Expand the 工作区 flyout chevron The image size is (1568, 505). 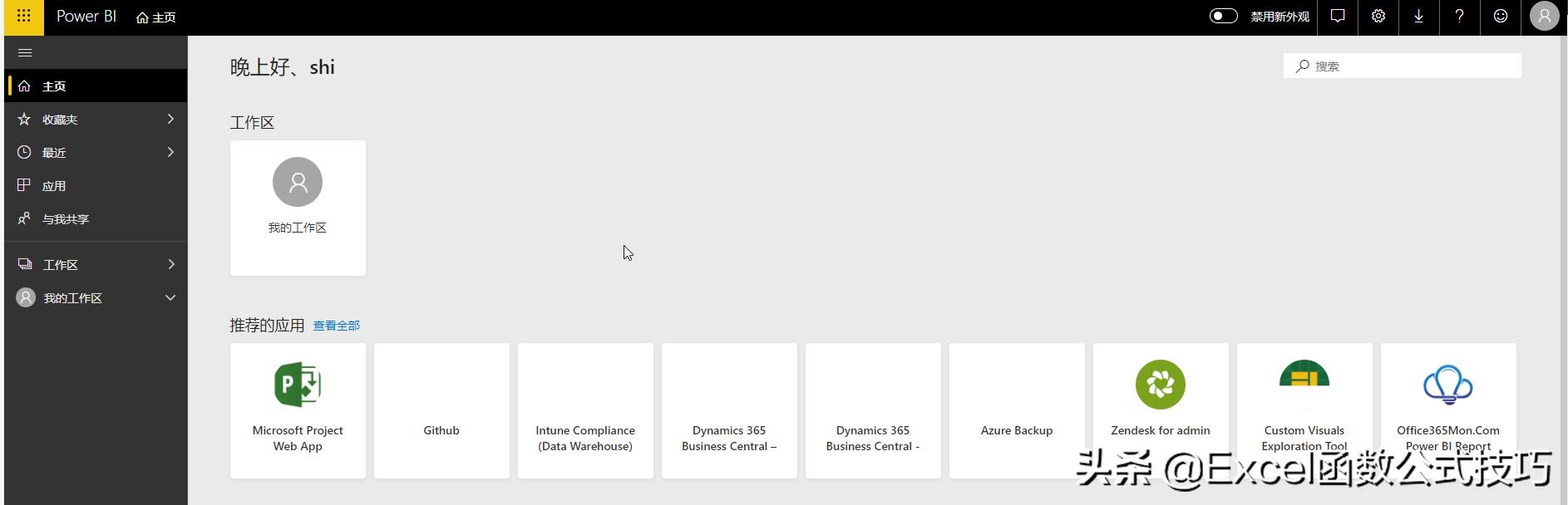point(170,264)
